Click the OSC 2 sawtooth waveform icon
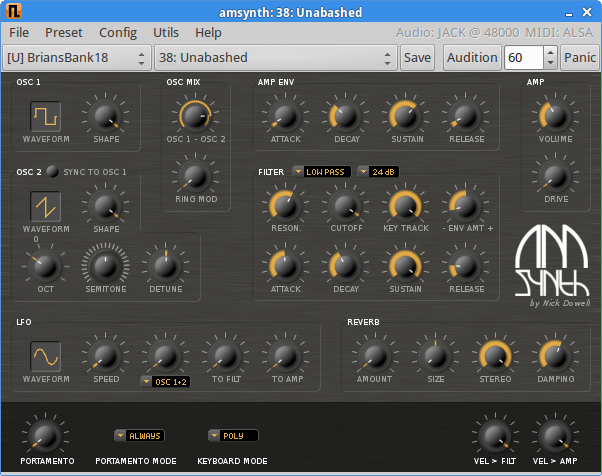 pyautogui.click(x=45, y=206)
